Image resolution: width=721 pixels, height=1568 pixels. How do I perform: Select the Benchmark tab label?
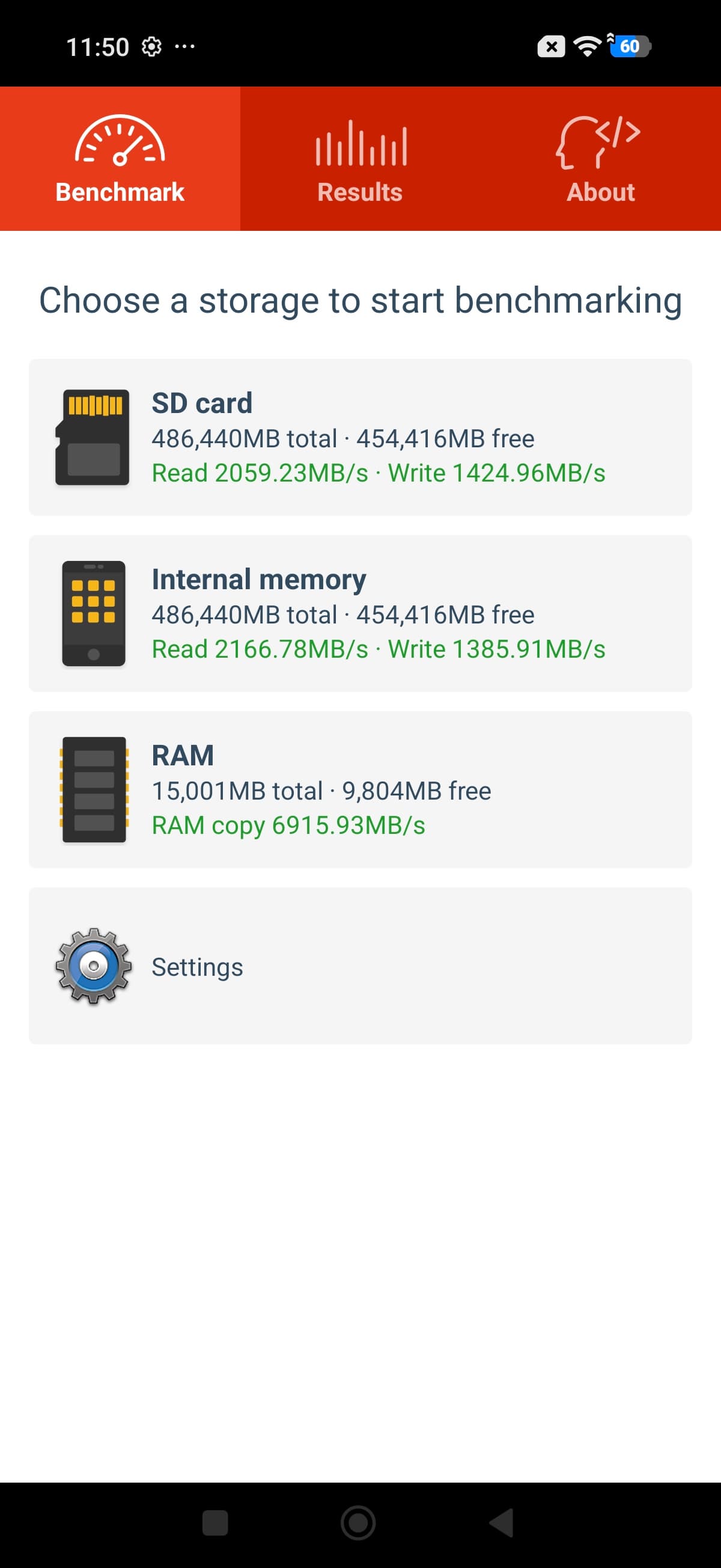(x=120, y=192)
